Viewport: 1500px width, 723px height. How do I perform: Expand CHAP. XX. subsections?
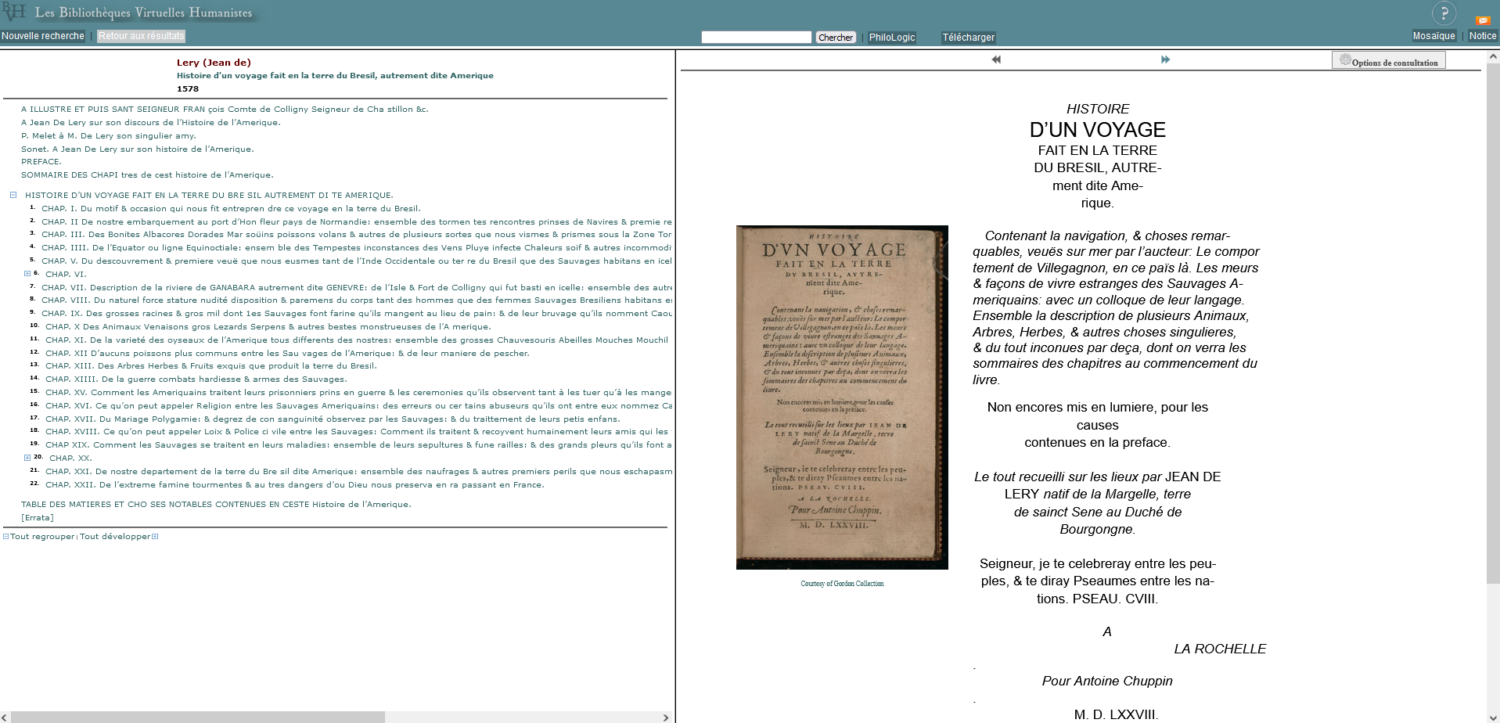click(x=27, y=457)
